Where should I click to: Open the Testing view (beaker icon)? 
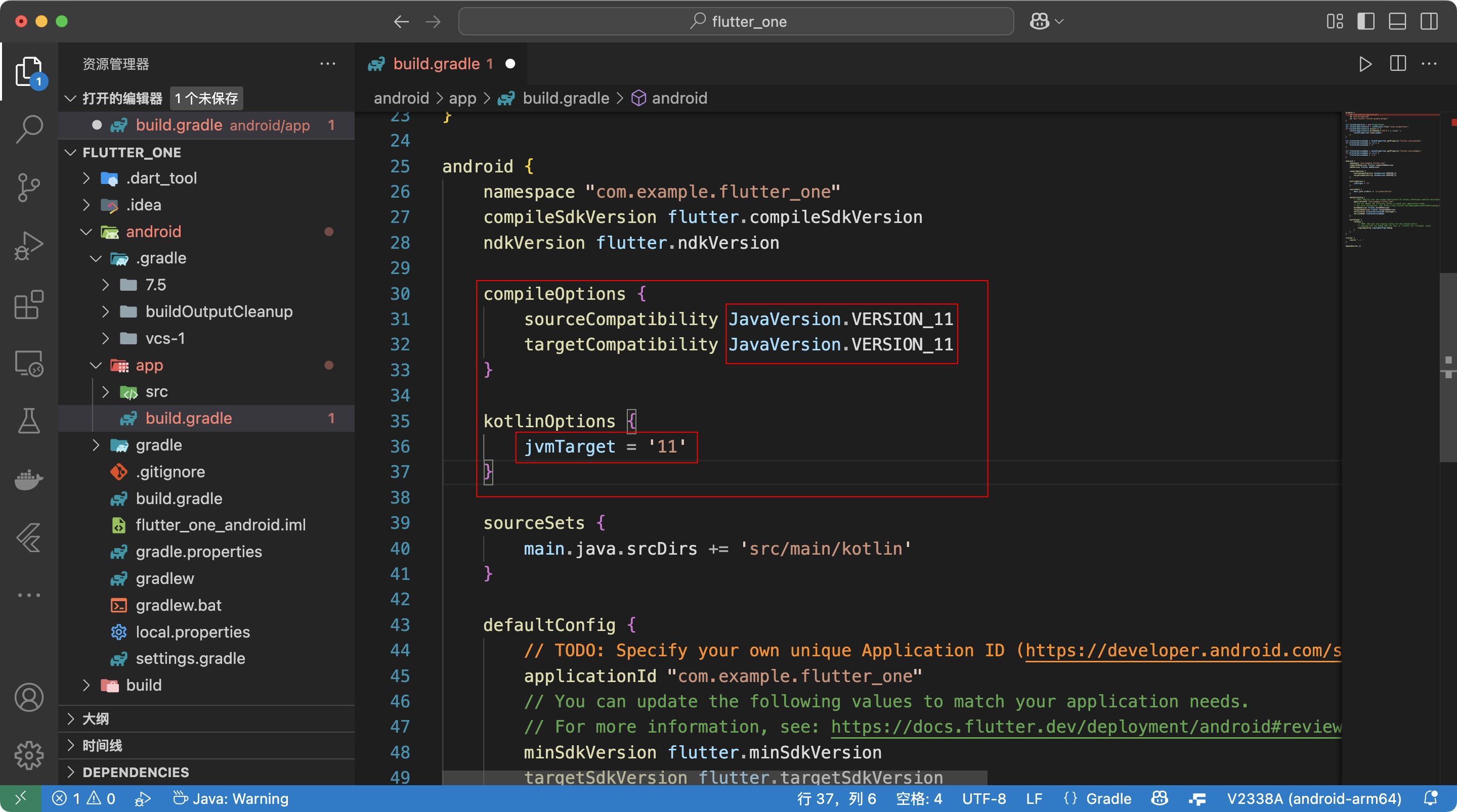(29, 421)
